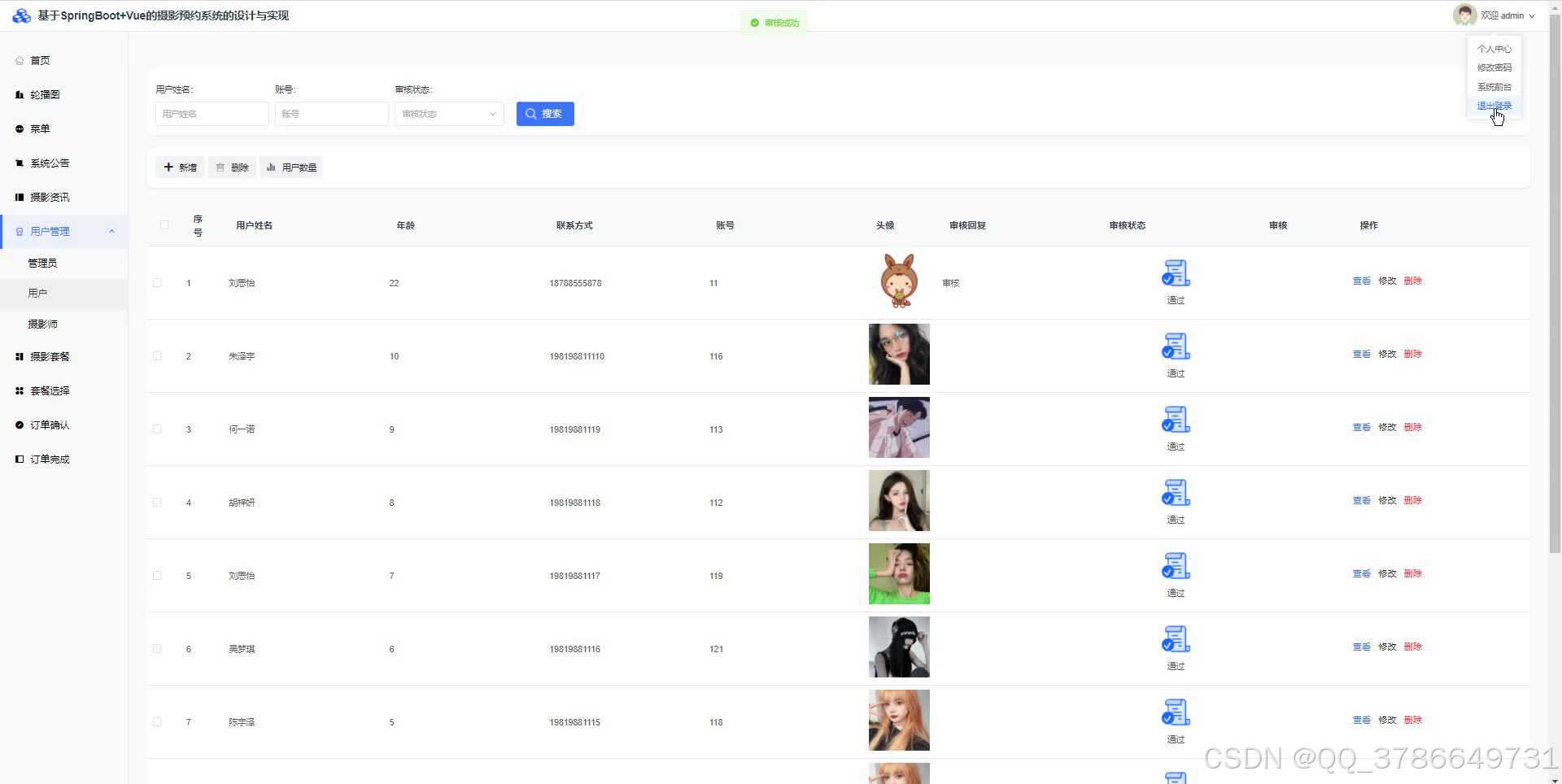Check the row checkbox for 吴梦琪
This screenshot has width=1562, height=784.
(157, 649)
